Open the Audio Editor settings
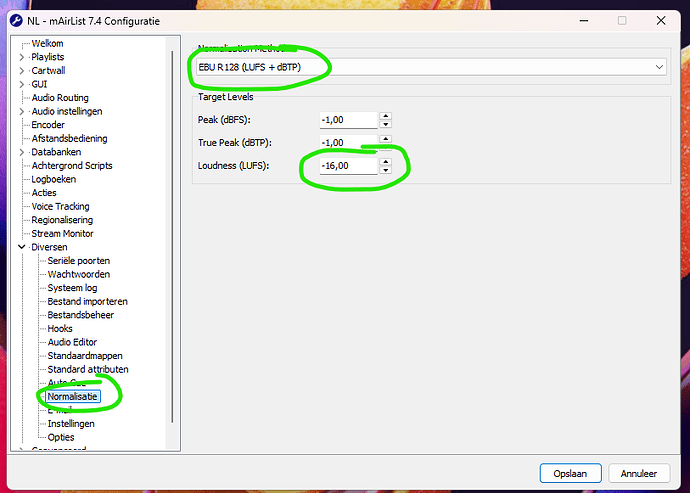This screenshot has height=493, width=690. point(72,342)
